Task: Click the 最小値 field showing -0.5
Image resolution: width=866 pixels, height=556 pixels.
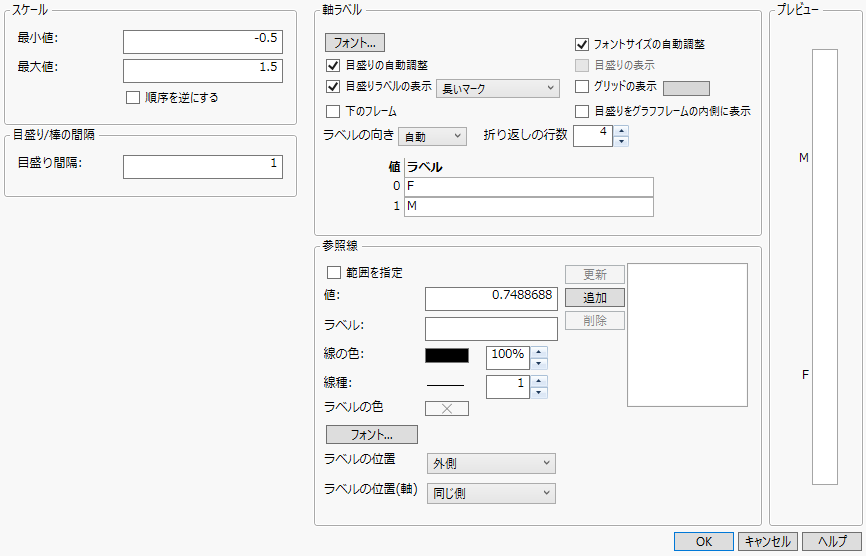Action: [x=203, y=42]
